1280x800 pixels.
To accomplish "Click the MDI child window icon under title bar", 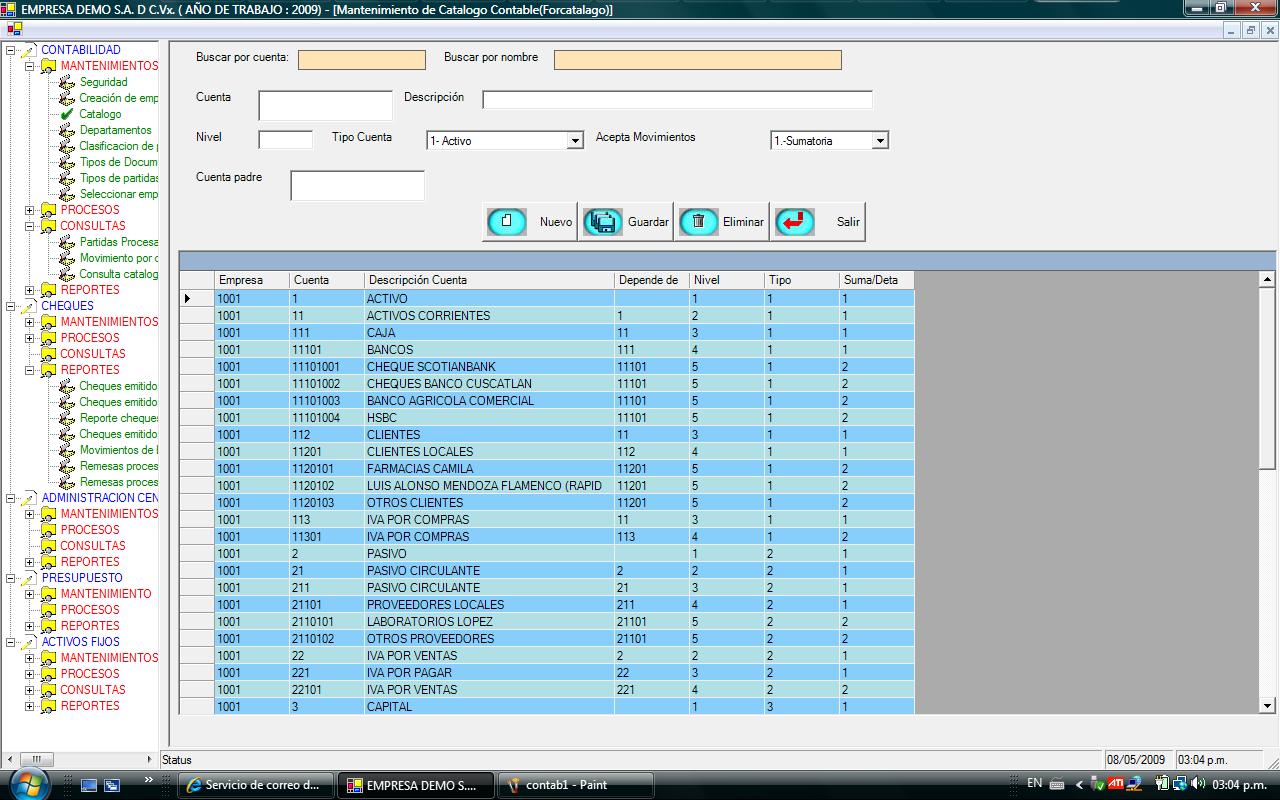I will tap(14, 29).
